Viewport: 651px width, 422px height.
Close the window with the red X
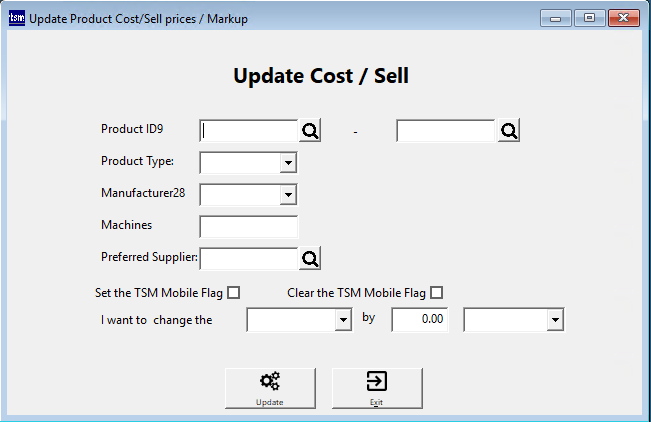[622, 17]
